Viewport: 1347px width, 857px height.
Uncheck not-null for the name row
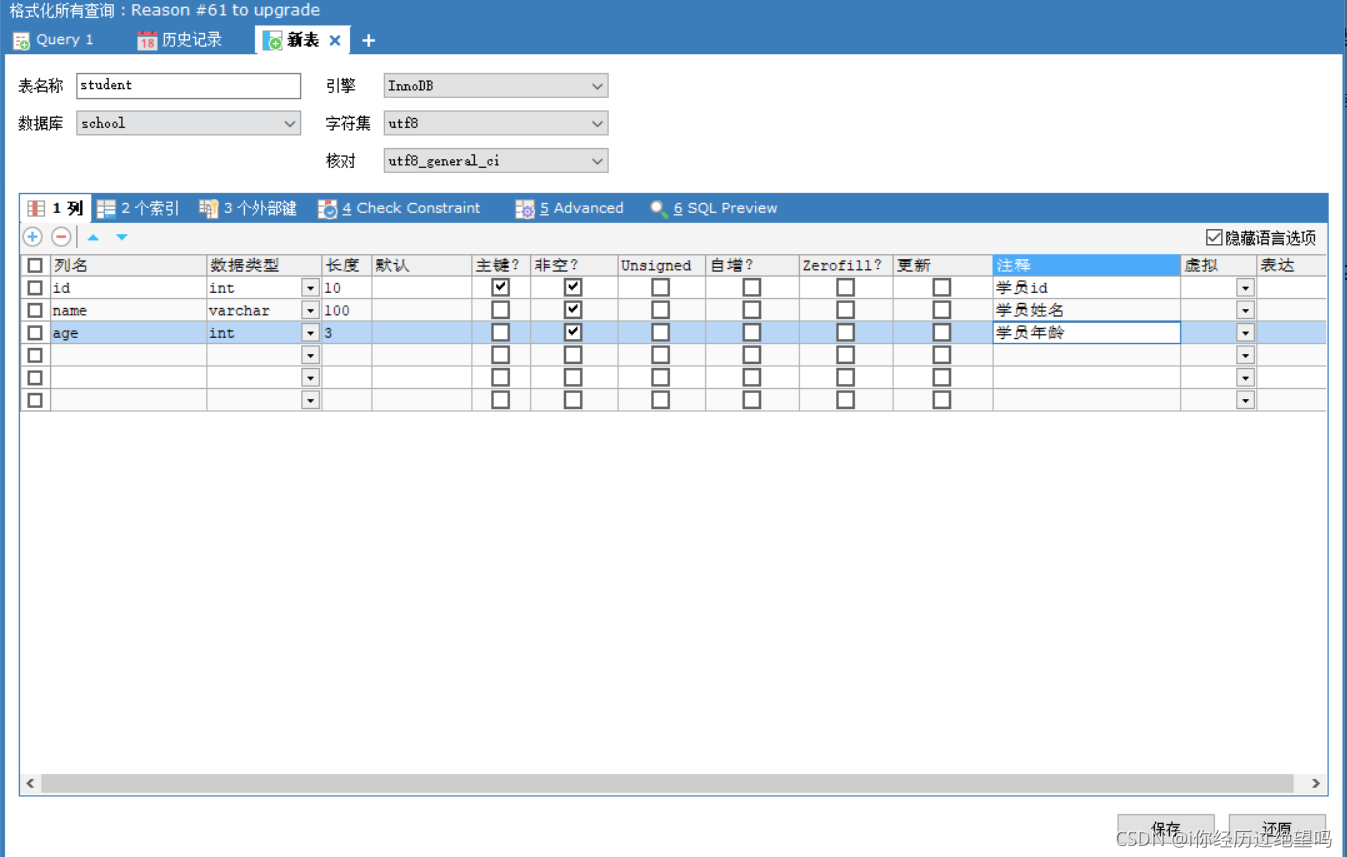tap(573, 310)
